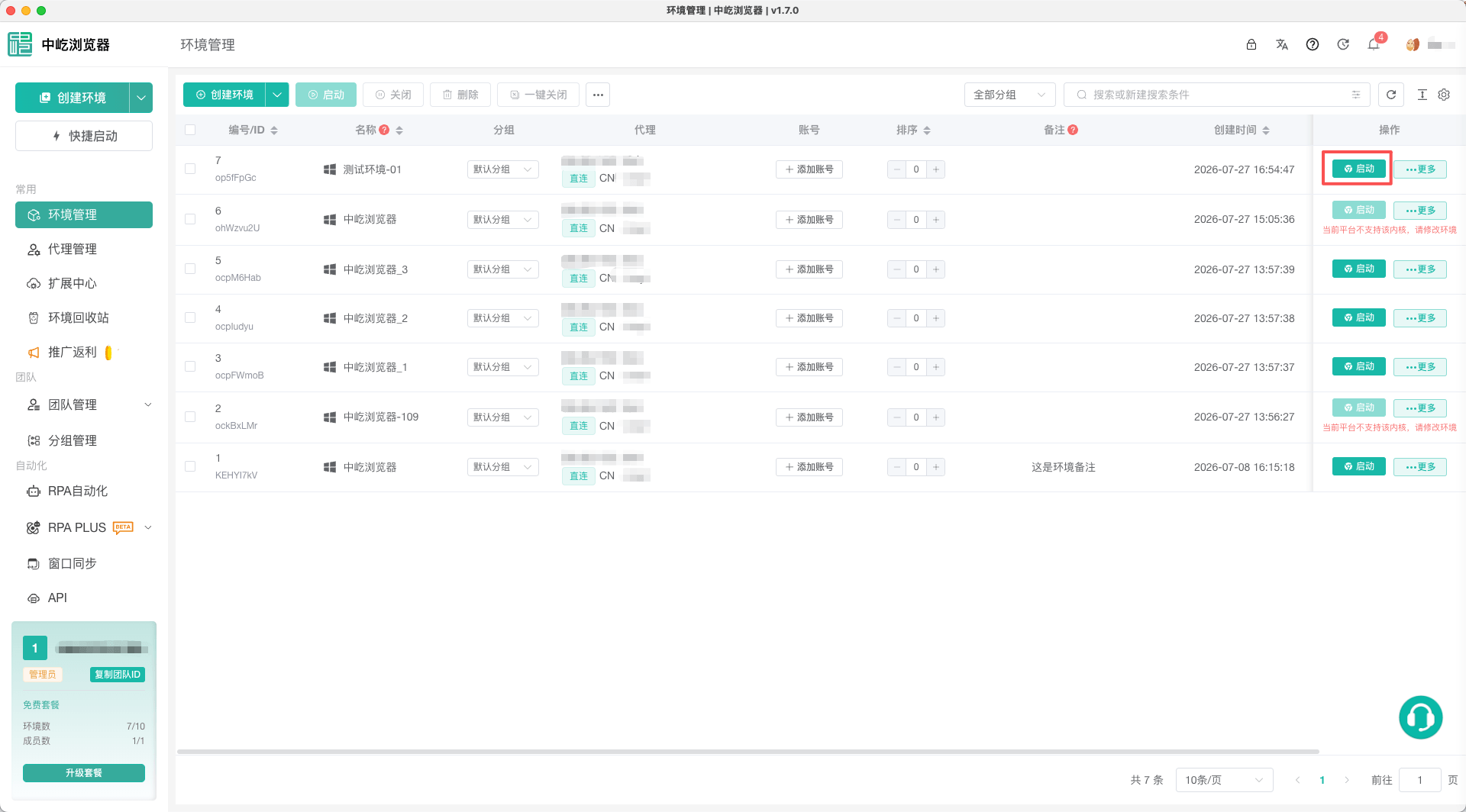Refresh the environment list

coord(1391,95)
